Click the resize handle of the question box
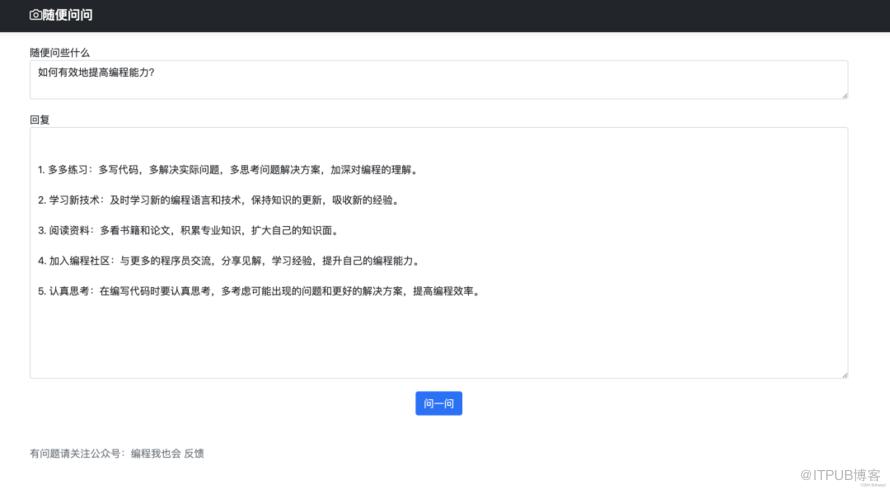Image resolution: width=890 pixels, height=490 pixels. 844,95
